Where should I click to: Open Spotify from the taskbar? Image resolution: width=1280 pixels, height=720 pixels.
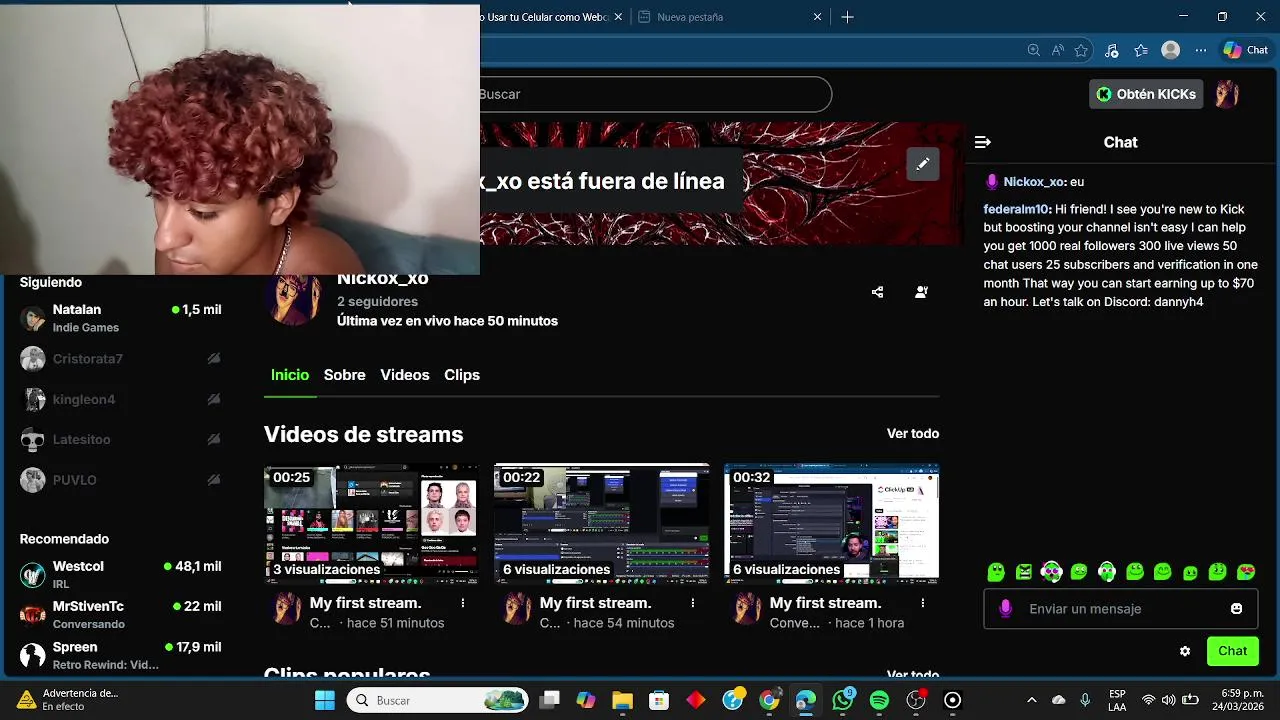click(879, 700)
